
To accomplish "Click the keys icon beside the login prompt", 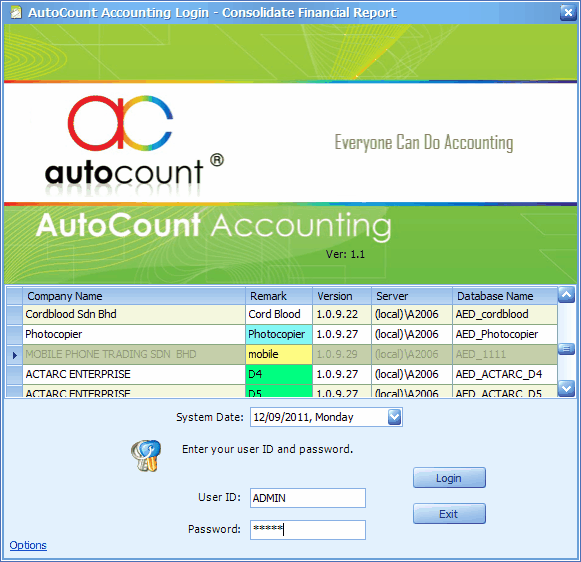I will pos(146,456).
